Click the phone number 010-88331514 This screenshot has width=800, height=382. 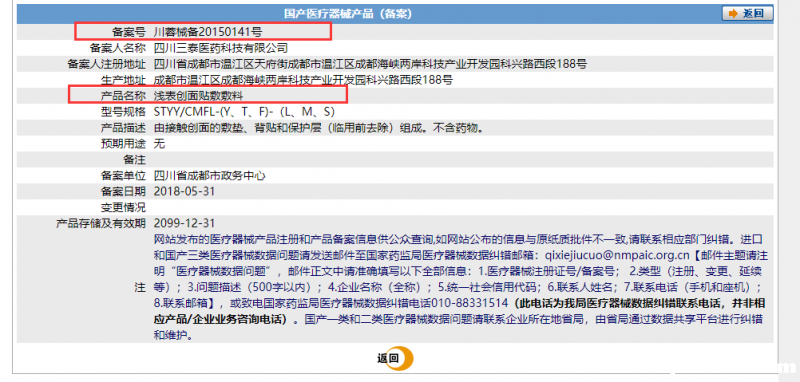[x=469, y=303]
